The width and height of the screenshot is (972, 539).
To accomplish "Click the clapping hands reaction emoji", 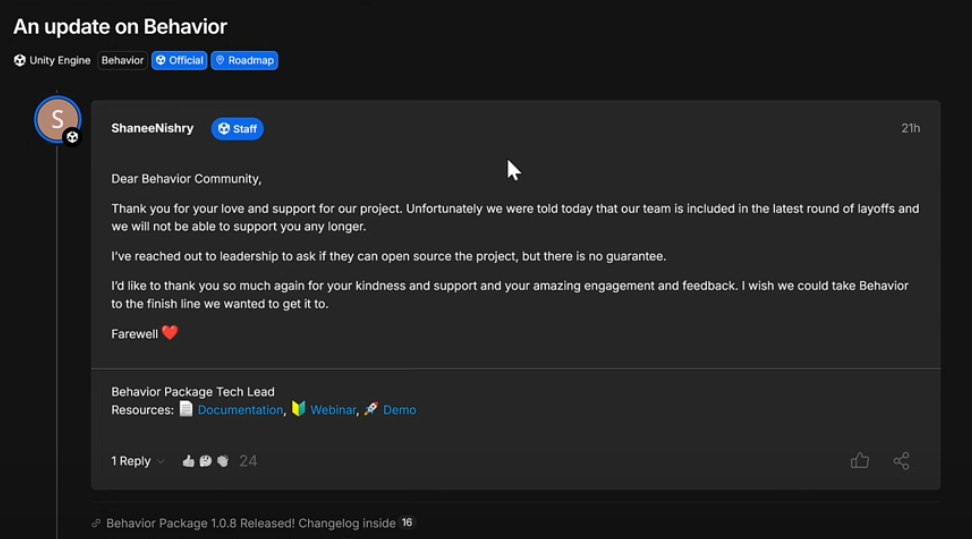I will (223, 461).
